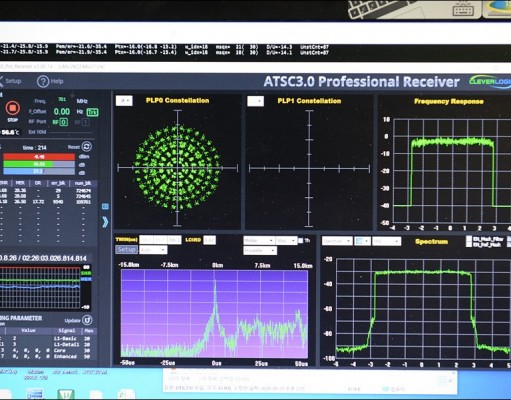Viewport: 511px width, 400px height.
Task: Expand the panel with the double-chevron arrow
Action: (105, 222)
